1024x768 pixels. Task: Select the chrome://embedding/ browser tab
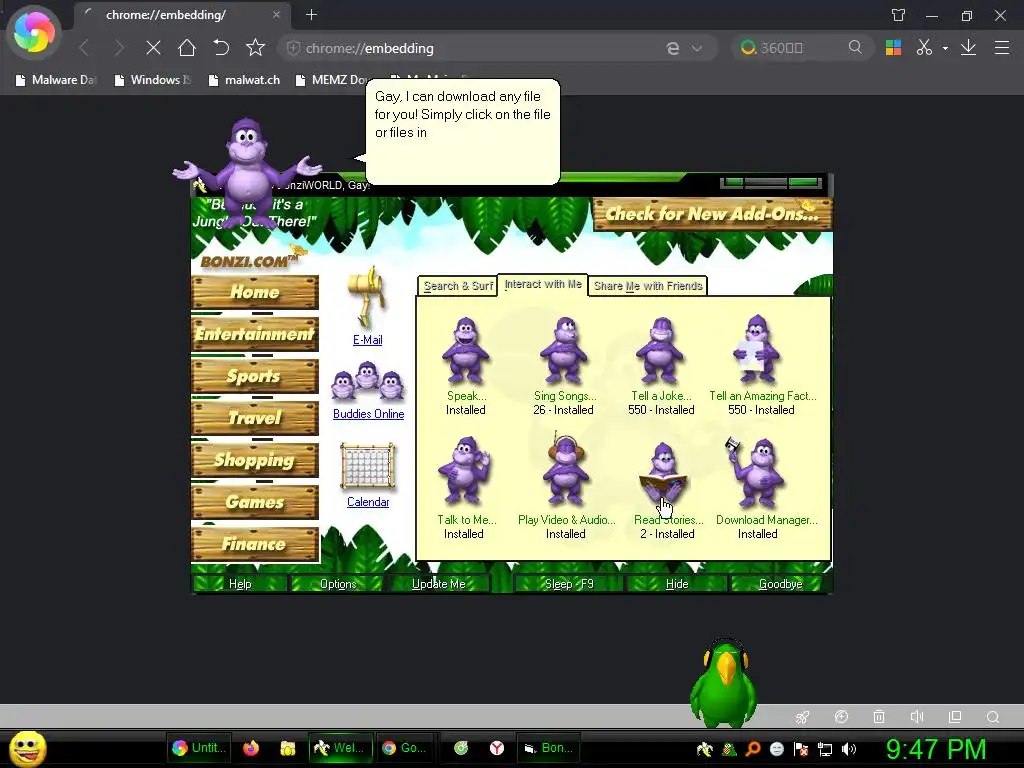tap(182, 15)
